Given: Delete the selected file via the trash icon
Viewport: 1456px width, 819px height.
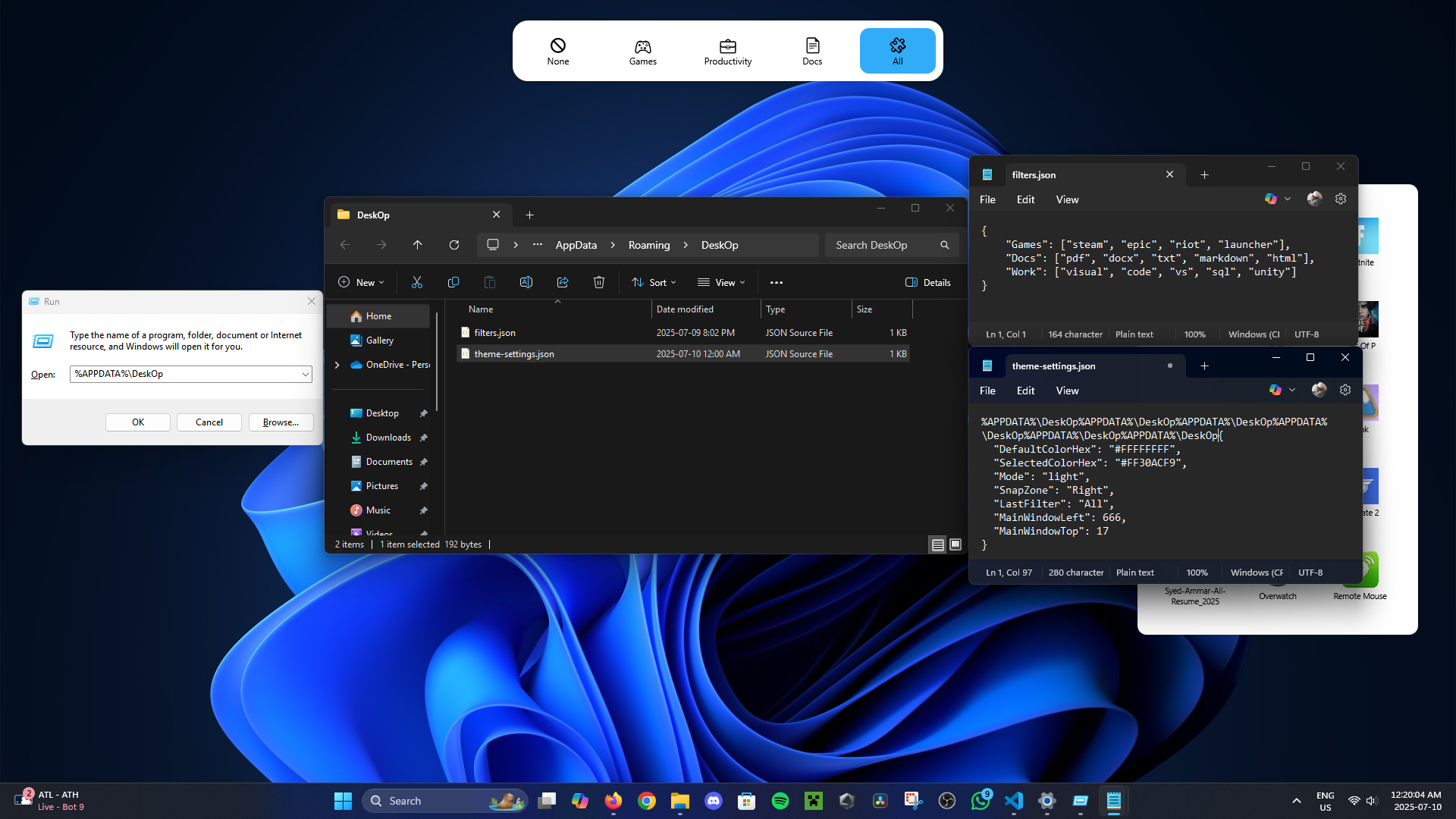Looking at the screenshot, I should click(598, 281).
